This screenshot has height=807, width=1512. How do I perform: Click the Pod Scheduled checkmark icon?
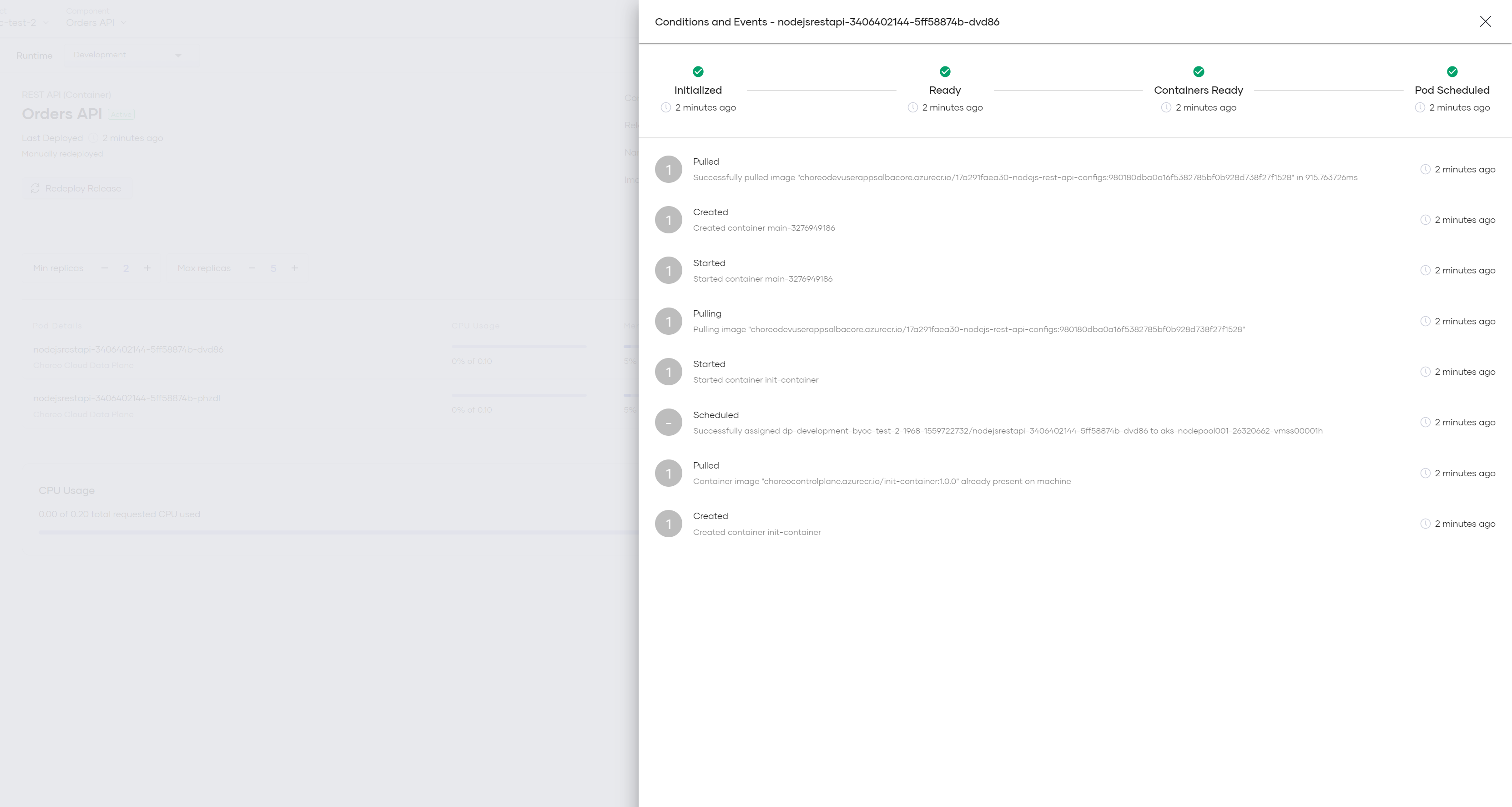[x=1452, y=71]
